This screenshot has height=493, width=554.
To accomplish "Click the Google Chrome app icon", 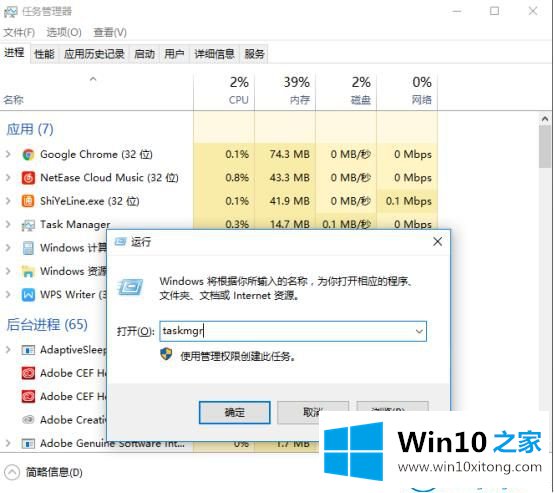I will (28, 155).
